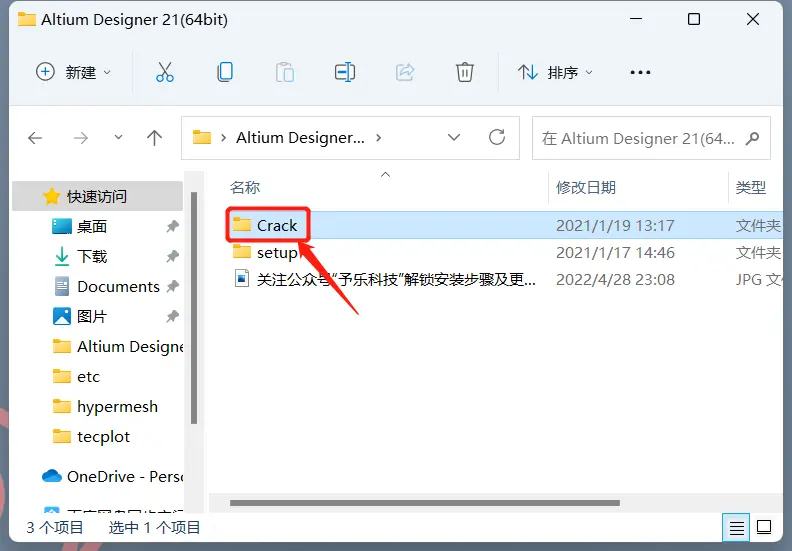Open the 排序 sort dropdown

(555, 72)
